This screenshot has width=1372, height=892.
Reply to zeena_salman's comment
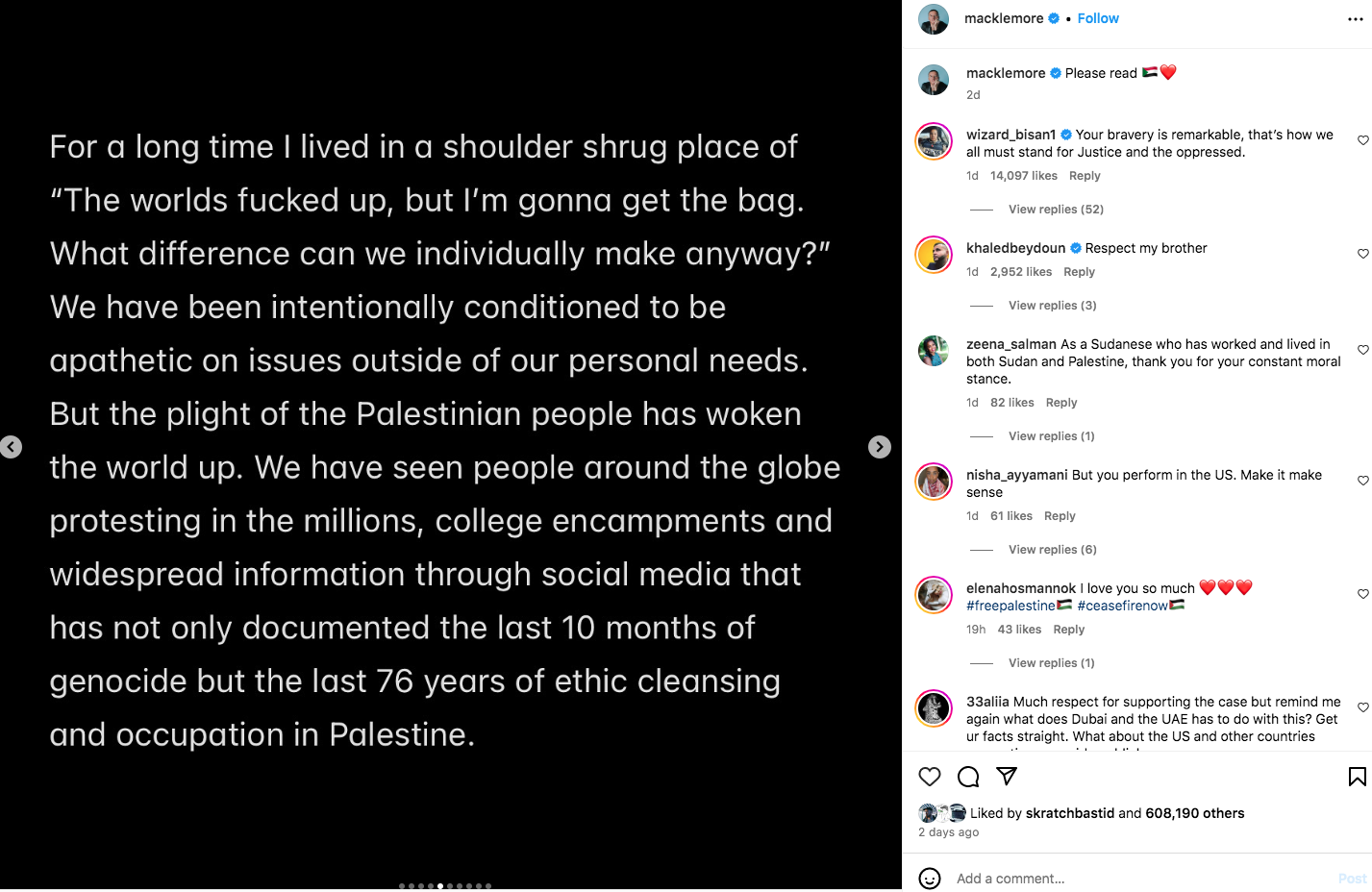tap(1060, 403)
